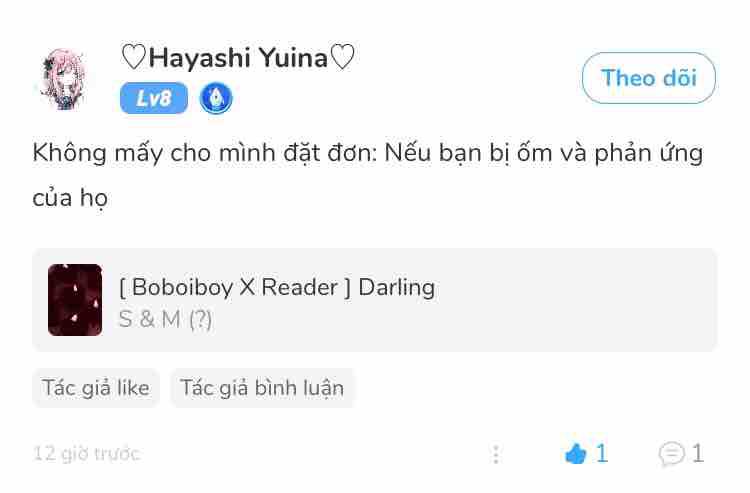The width and height of the screenshot is (750, 493).
Task: Click the heart symbol after Yuina
Action: [x=342, y=57]
